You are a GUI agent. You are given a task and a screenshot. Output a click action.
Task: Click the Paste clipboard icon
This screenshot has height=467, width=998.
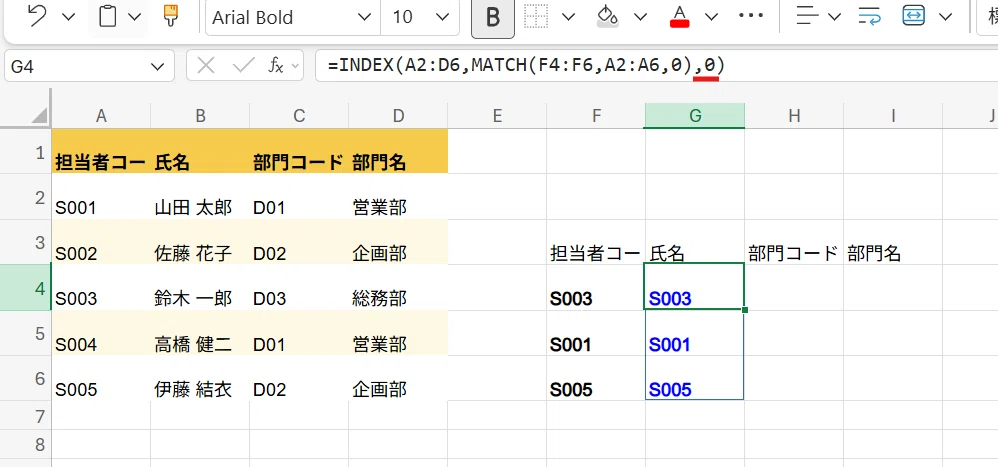tap(108, 16)
